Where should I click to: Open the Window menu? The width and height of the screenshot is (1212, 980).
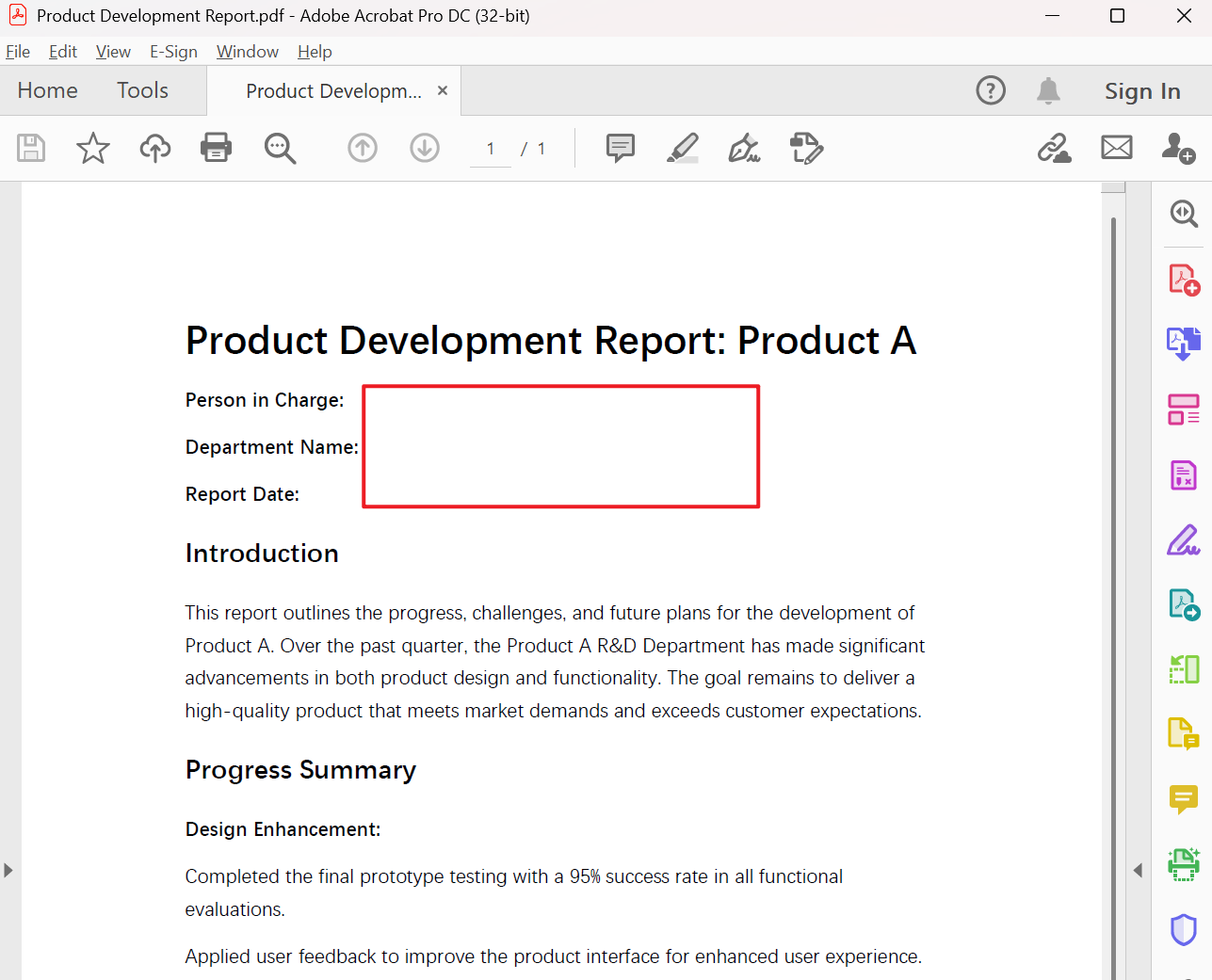(247, 52)
